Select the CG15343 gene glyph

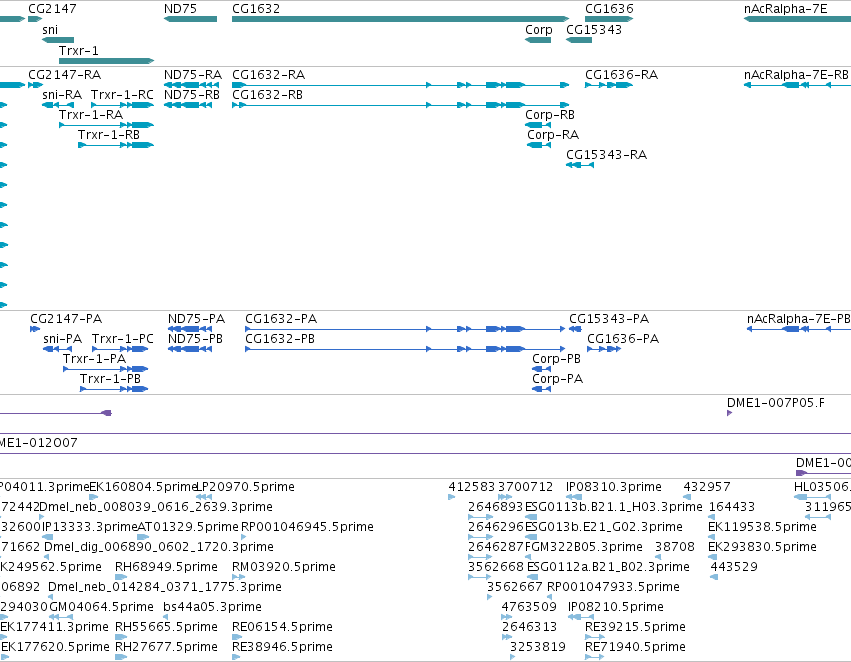click(579, 40)
